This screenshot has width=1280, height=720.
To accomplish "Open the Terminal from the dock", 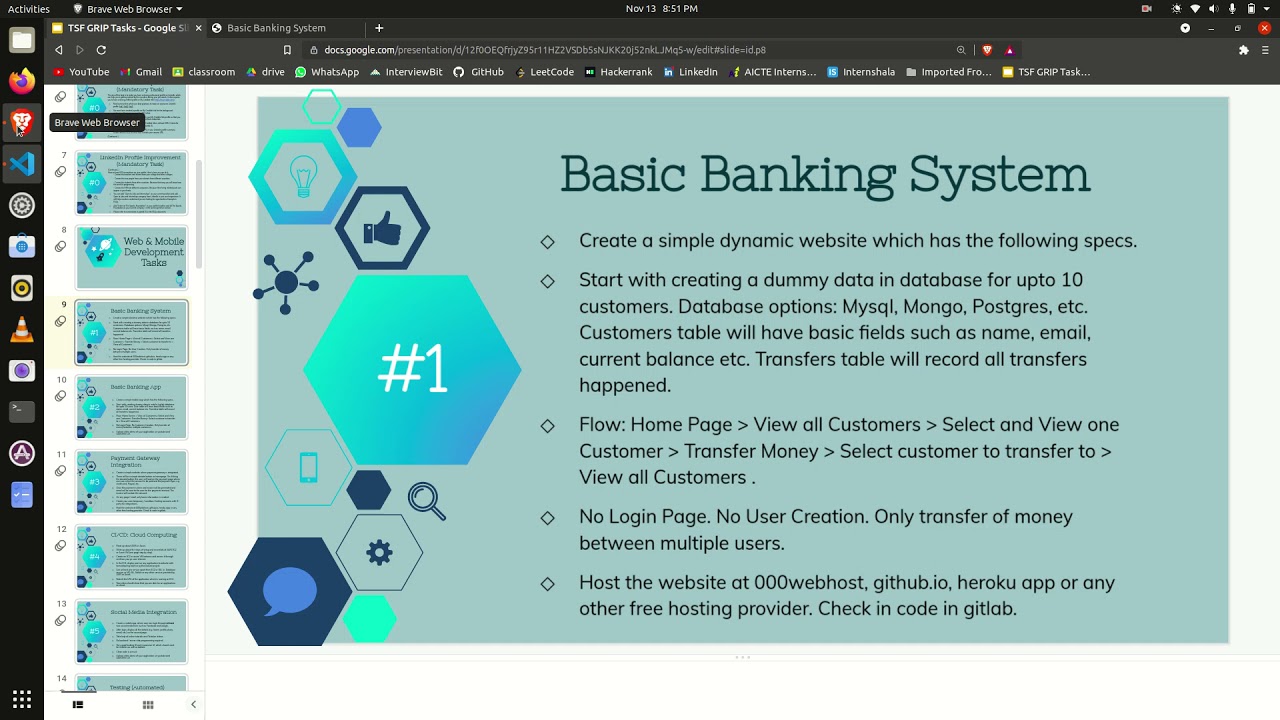I will click(x=22, y=411).
